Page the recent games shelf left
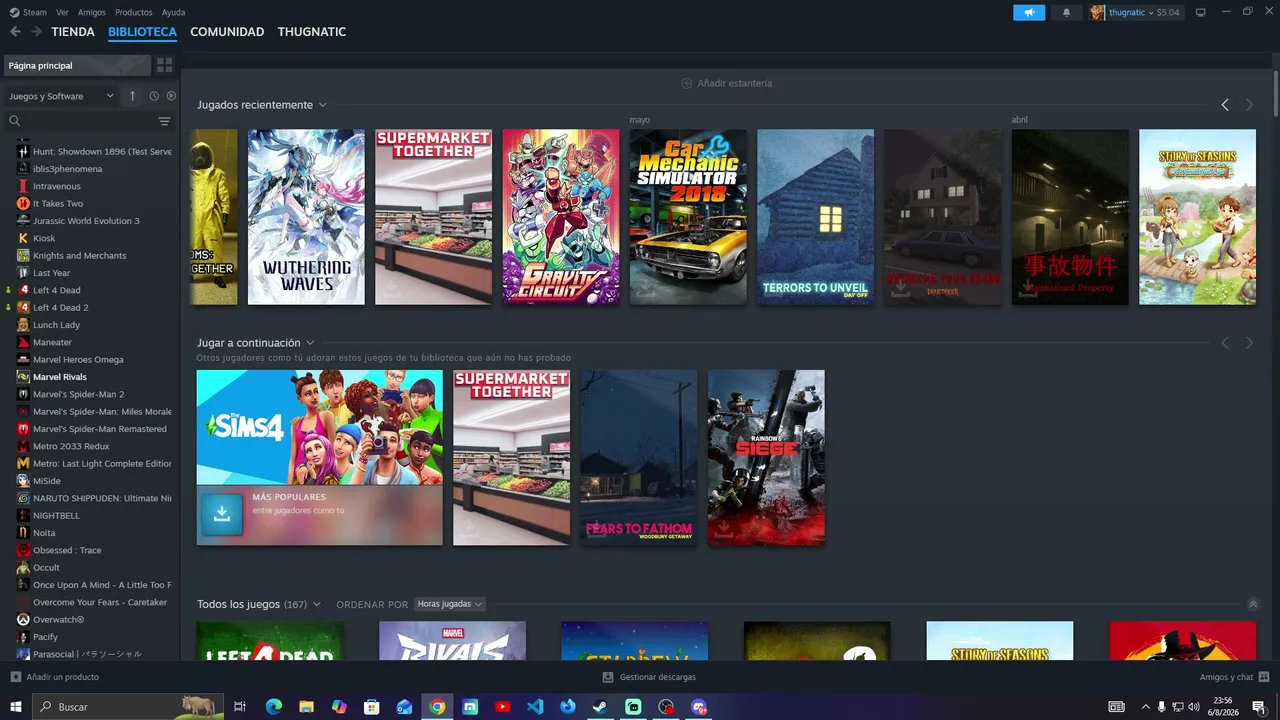 click(1225, 105)
